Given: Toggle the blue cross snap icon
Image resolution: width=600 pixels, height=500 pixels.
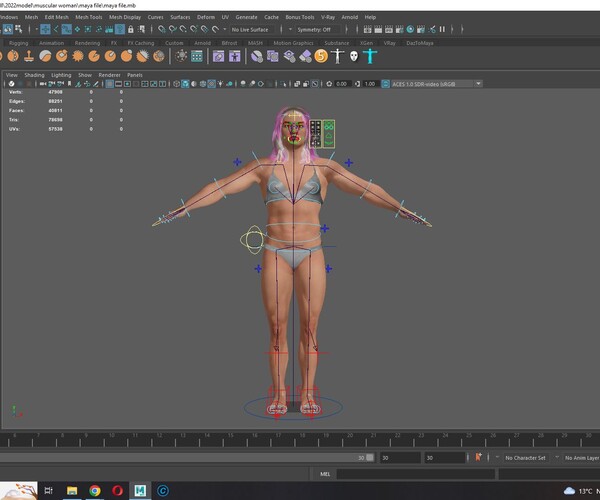Looking at the screenshot, I should pos(45,29).
